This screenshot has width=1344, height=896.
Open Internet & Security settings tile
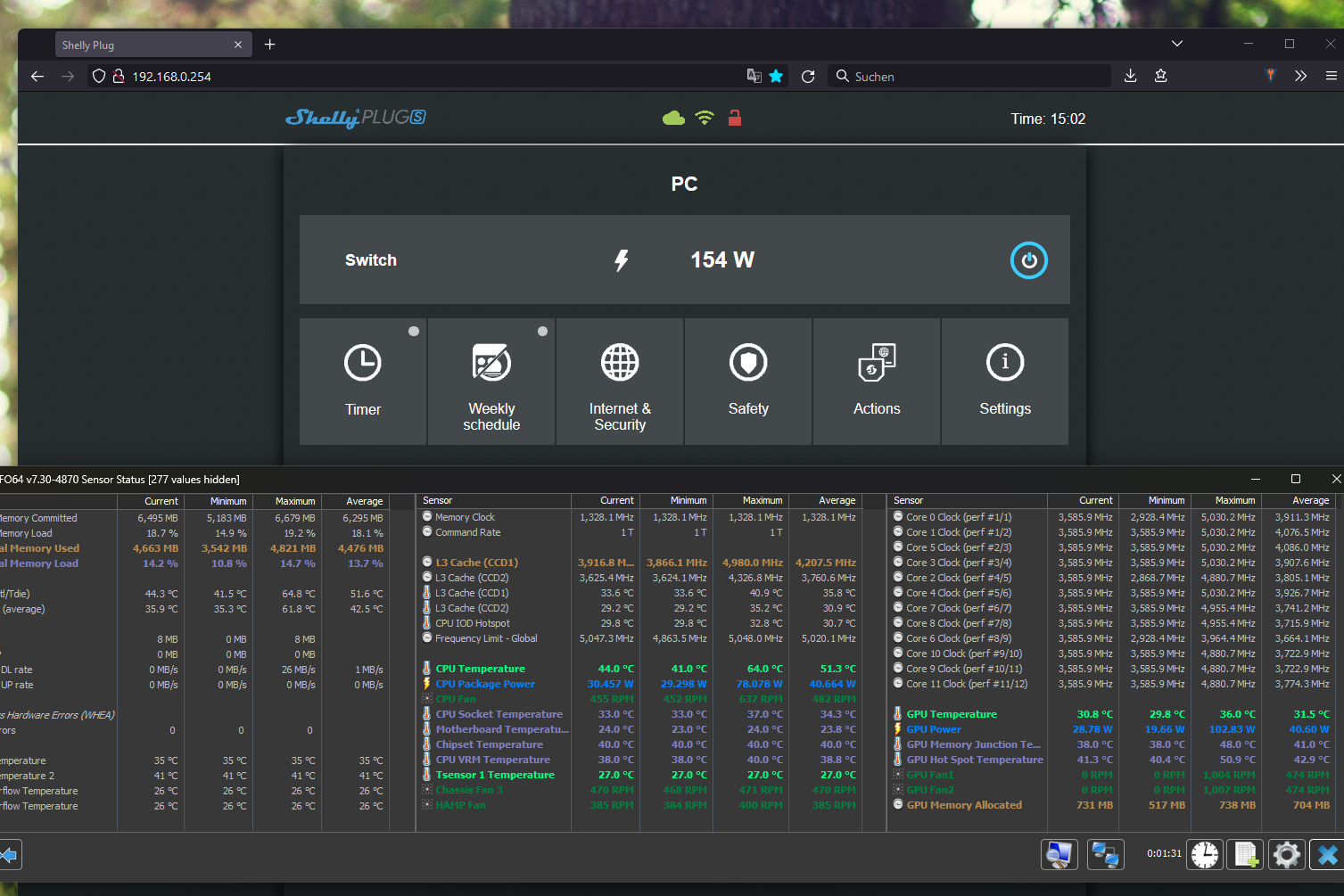[x=620, y=382]
